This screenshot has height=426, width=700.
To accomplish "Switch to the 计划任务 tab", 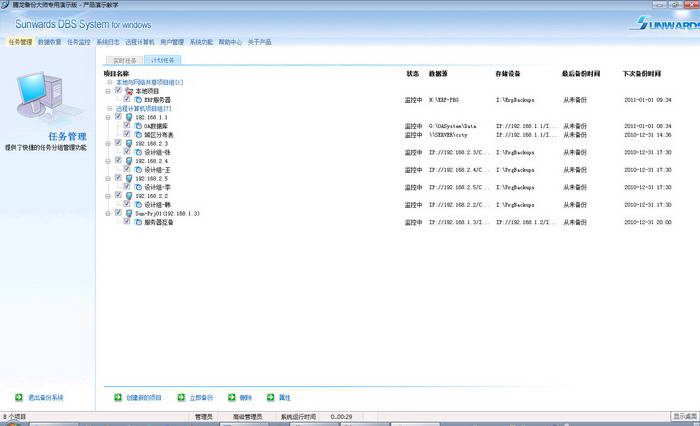I will (162, 60).
